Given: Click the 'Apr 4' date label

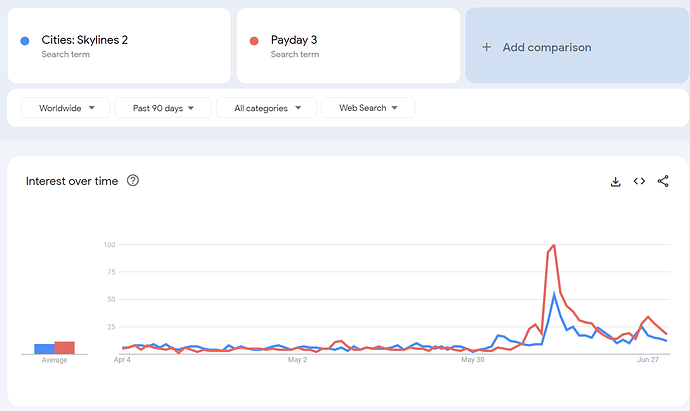Looking at the screenshot, I should point(122,360).
